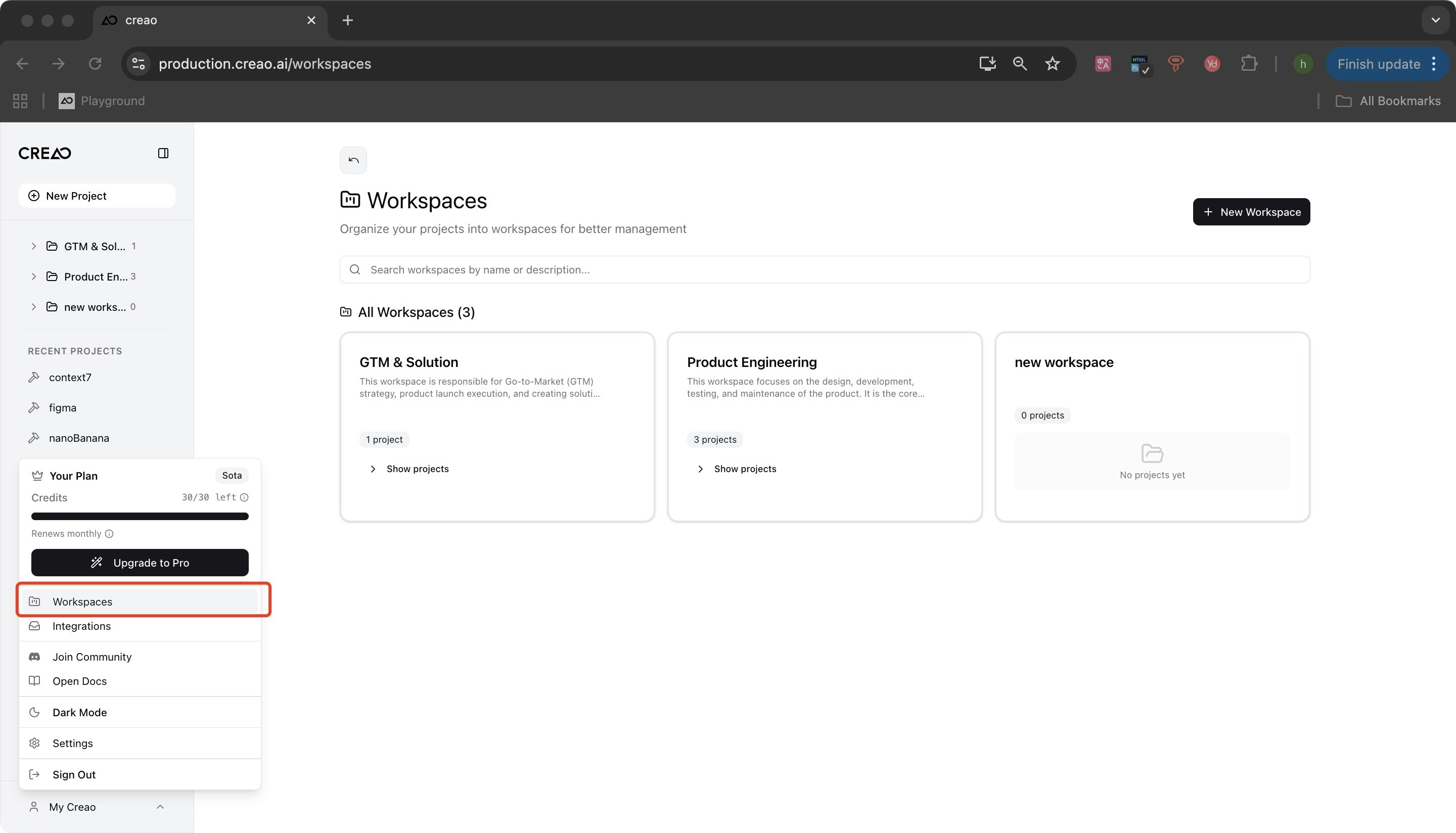Expand GTM & Sol... folder in sidebar

tap(34, 247)
